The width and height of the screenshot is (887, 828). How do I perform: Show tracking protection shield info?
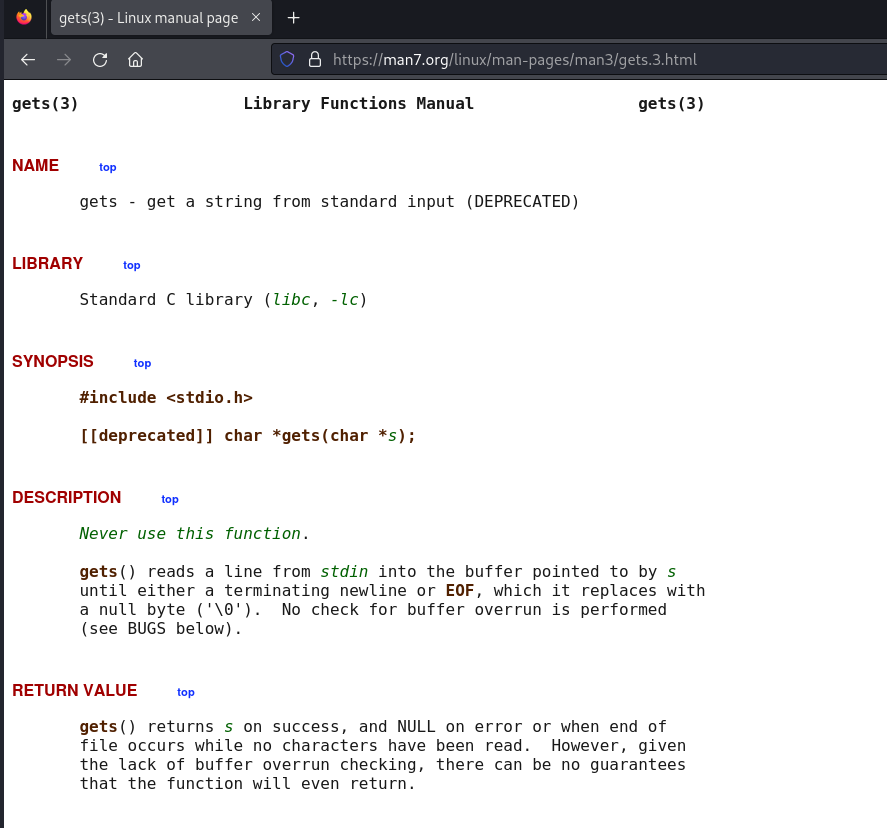(x=287, y=60)
